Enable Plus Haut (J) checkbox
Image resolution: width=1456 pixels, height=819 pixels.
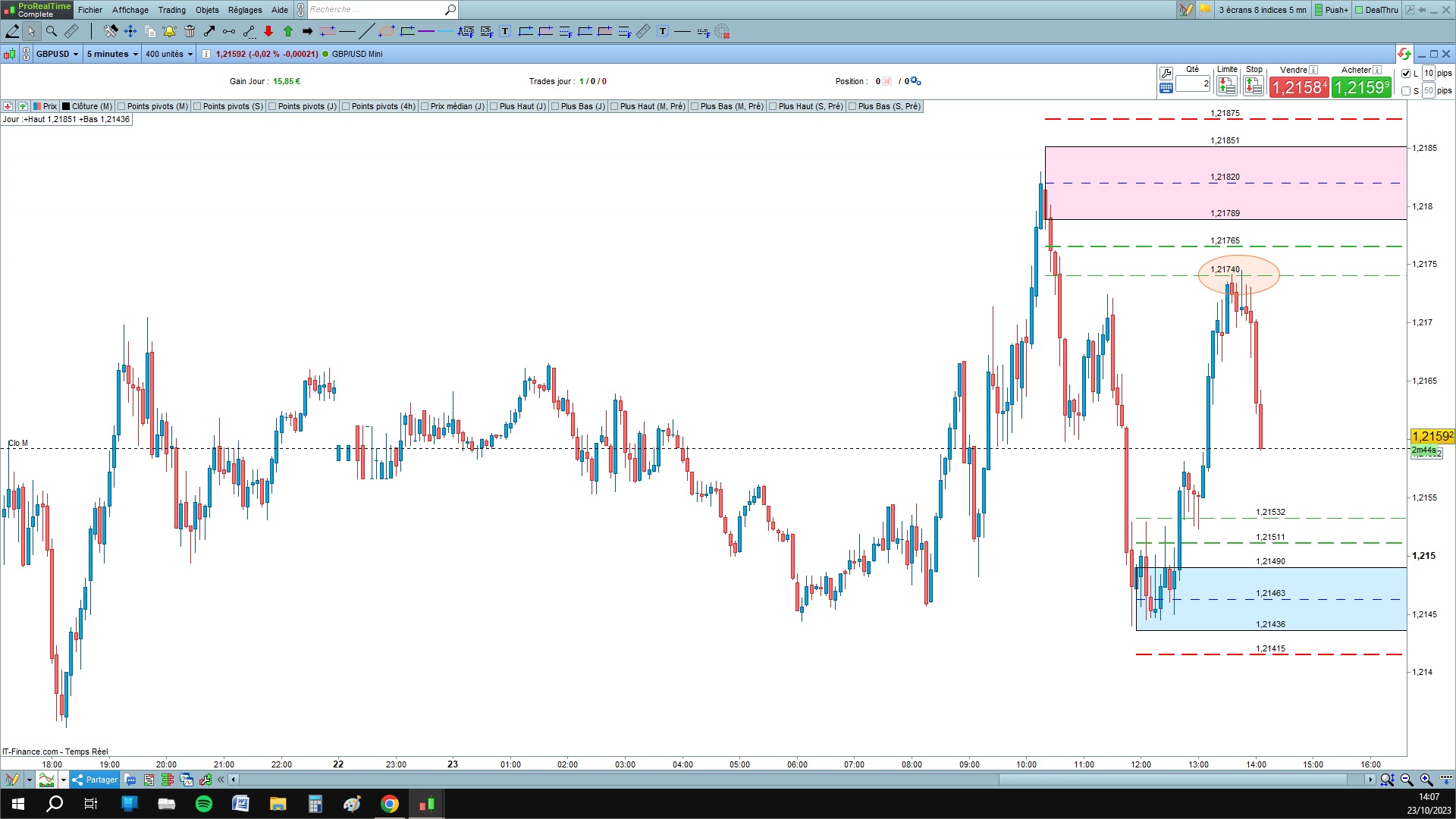(494, 106)
